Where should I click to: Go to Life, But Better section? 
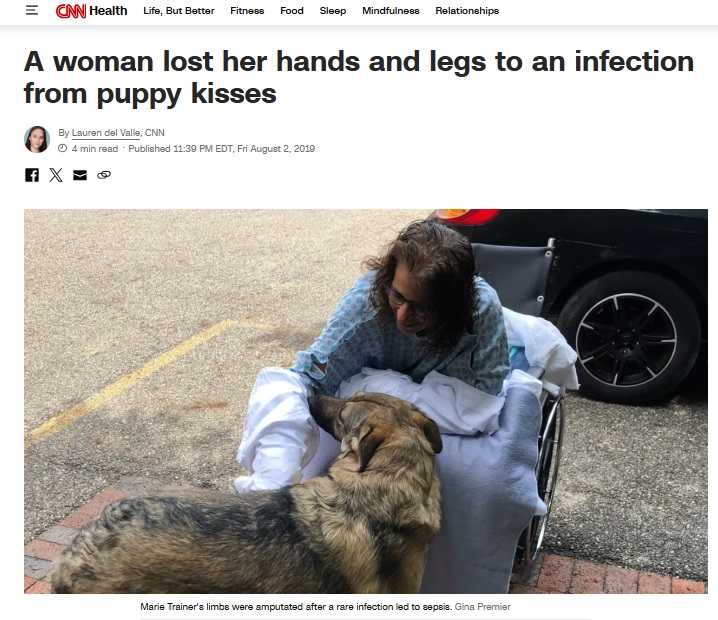click(179, 11)
